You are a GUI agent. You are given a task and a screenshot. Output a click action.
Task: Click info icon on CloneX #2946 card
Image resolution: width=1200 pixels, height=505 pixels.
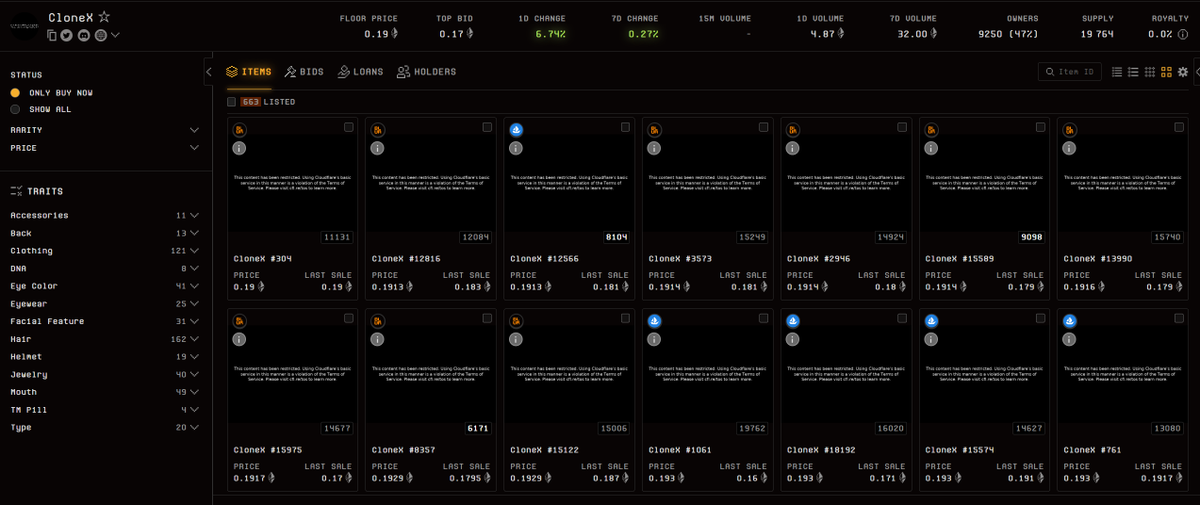coord(793,148)
